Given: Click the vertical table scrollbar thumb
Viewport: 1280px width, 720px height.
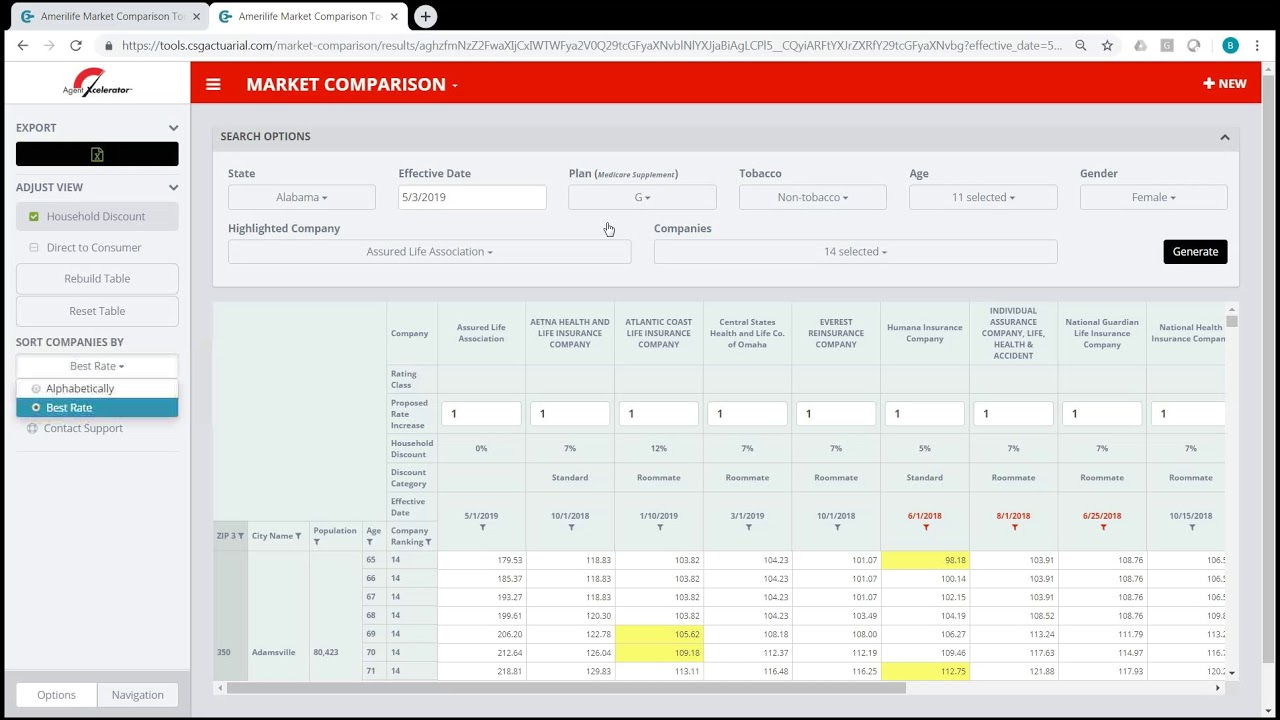Looking at the screenshot, I should coord(1232,321).
